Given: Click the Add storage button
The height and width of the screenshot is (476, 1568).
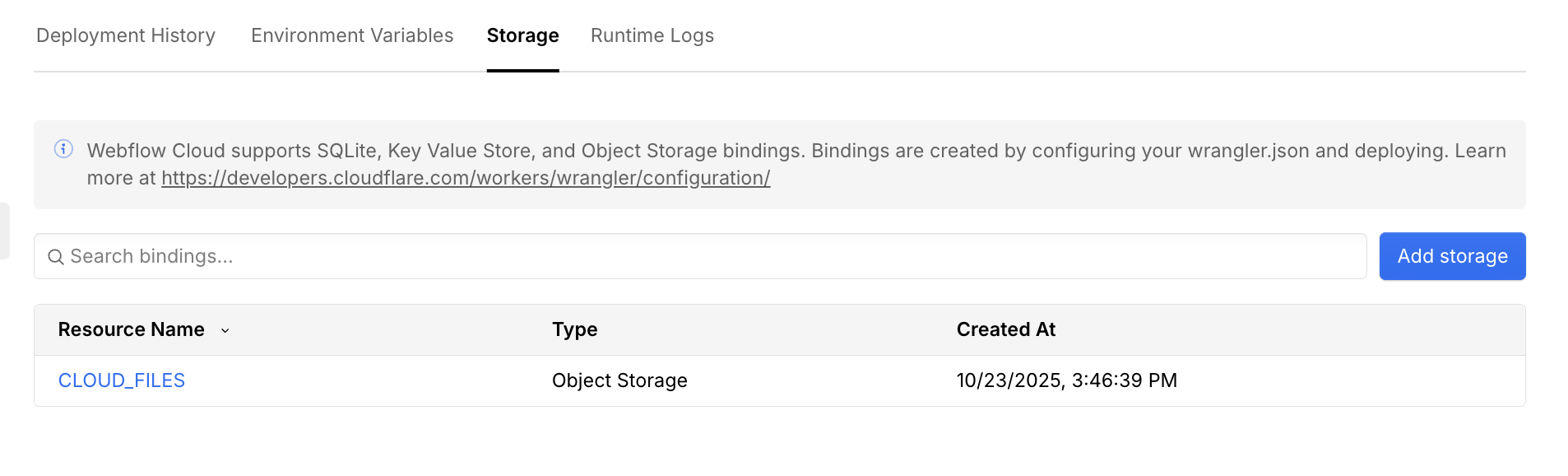Looking at the screenshot, I should coord(1451,256).
